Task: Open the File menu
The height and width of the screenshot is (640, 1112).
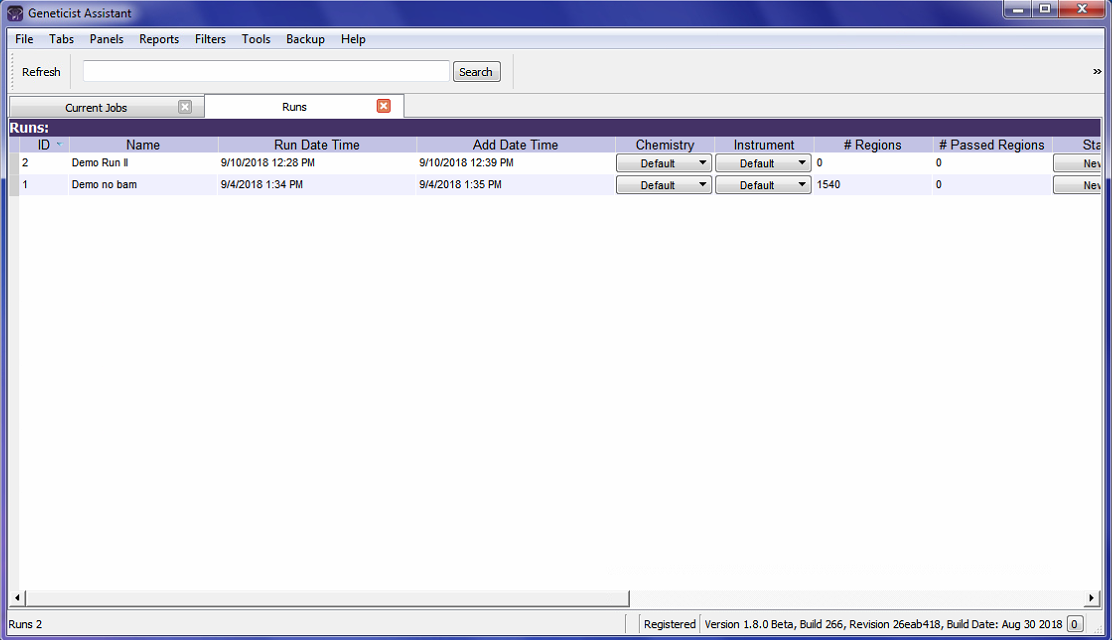Action: tap(24, 39)
